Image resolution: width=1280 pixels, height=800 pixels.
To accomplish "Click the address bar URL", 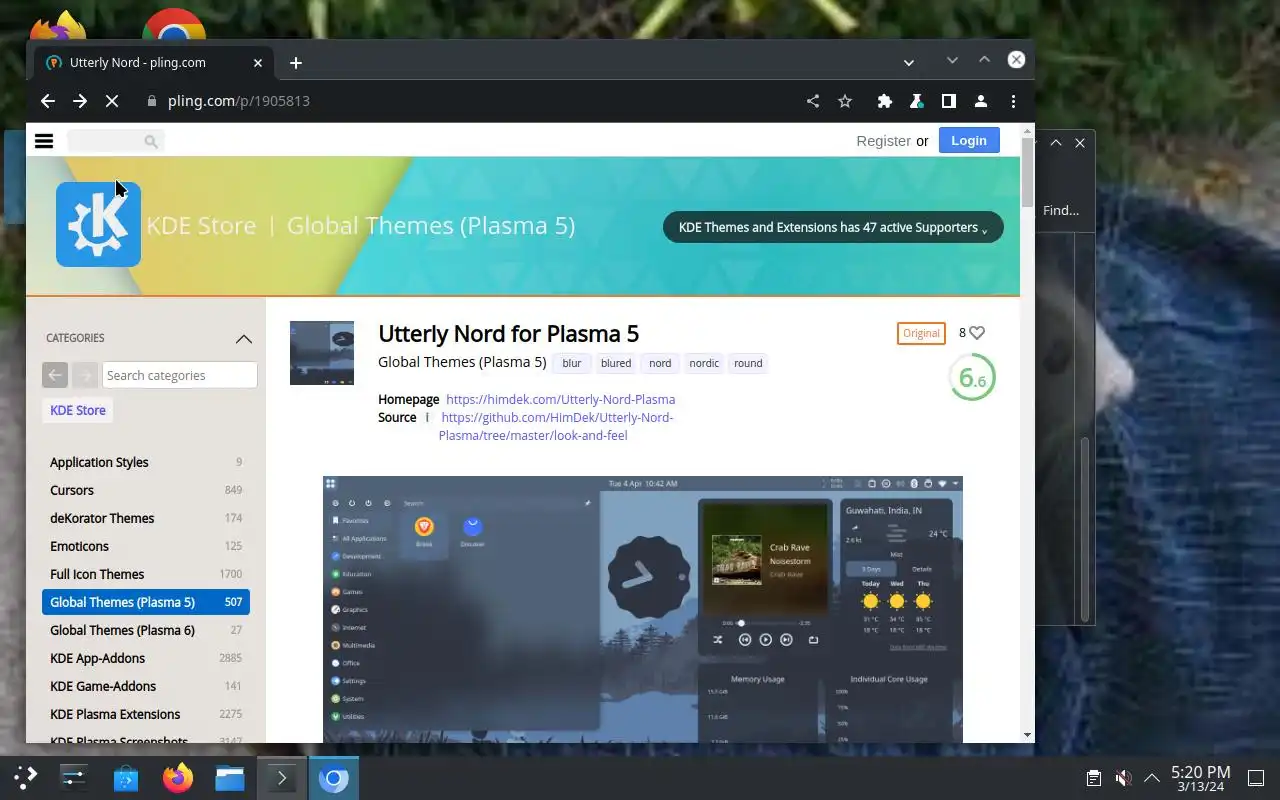I will click(239, 101).
